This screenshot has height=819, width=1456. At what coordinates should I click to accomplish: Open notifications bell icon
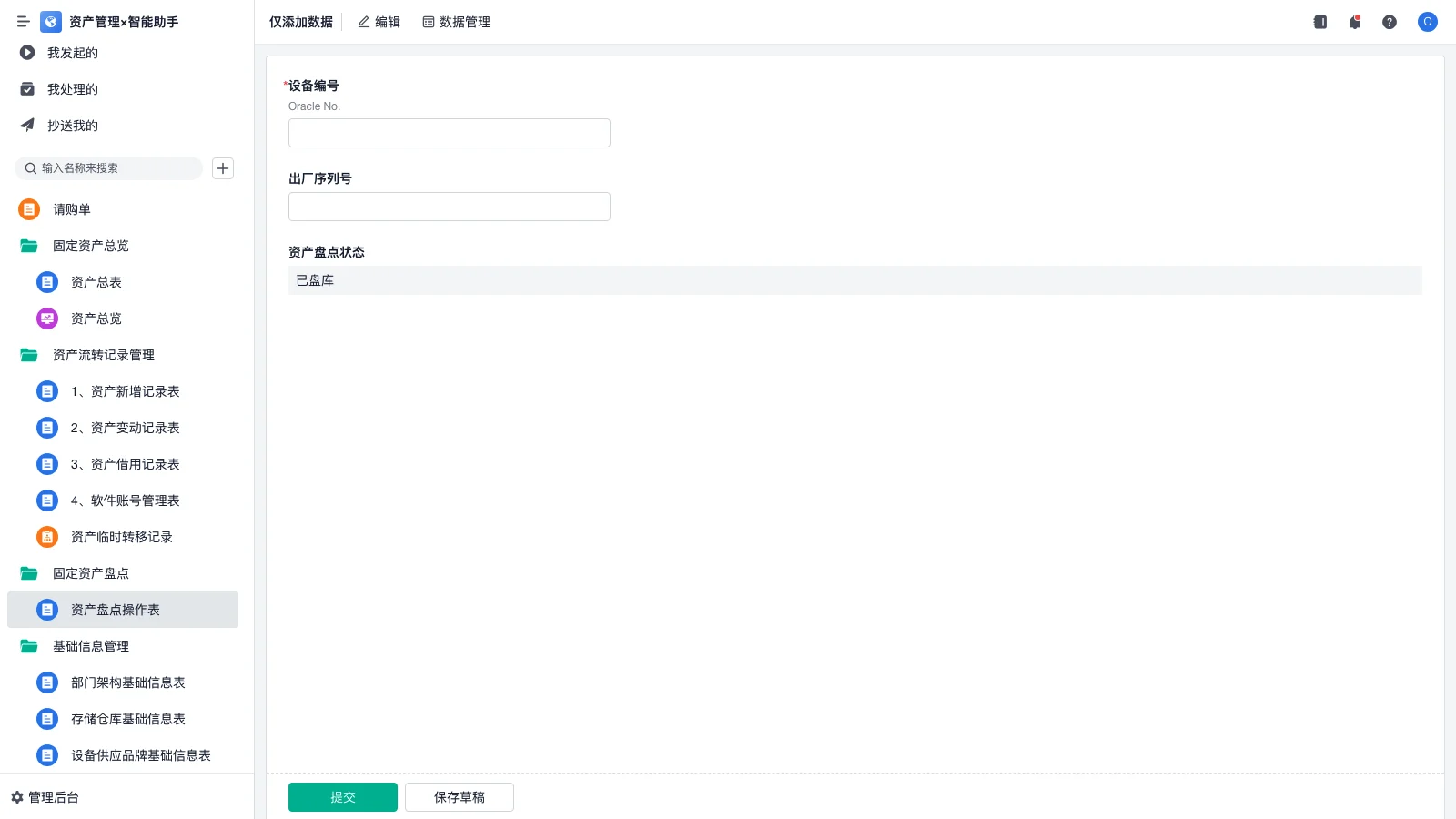click(1355, 22)
